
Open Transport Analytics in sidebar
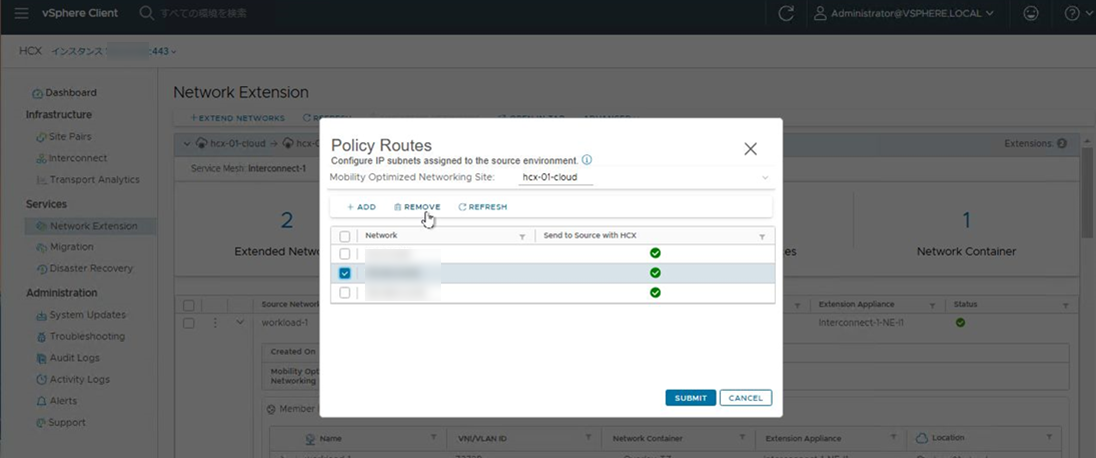[87, 180]
